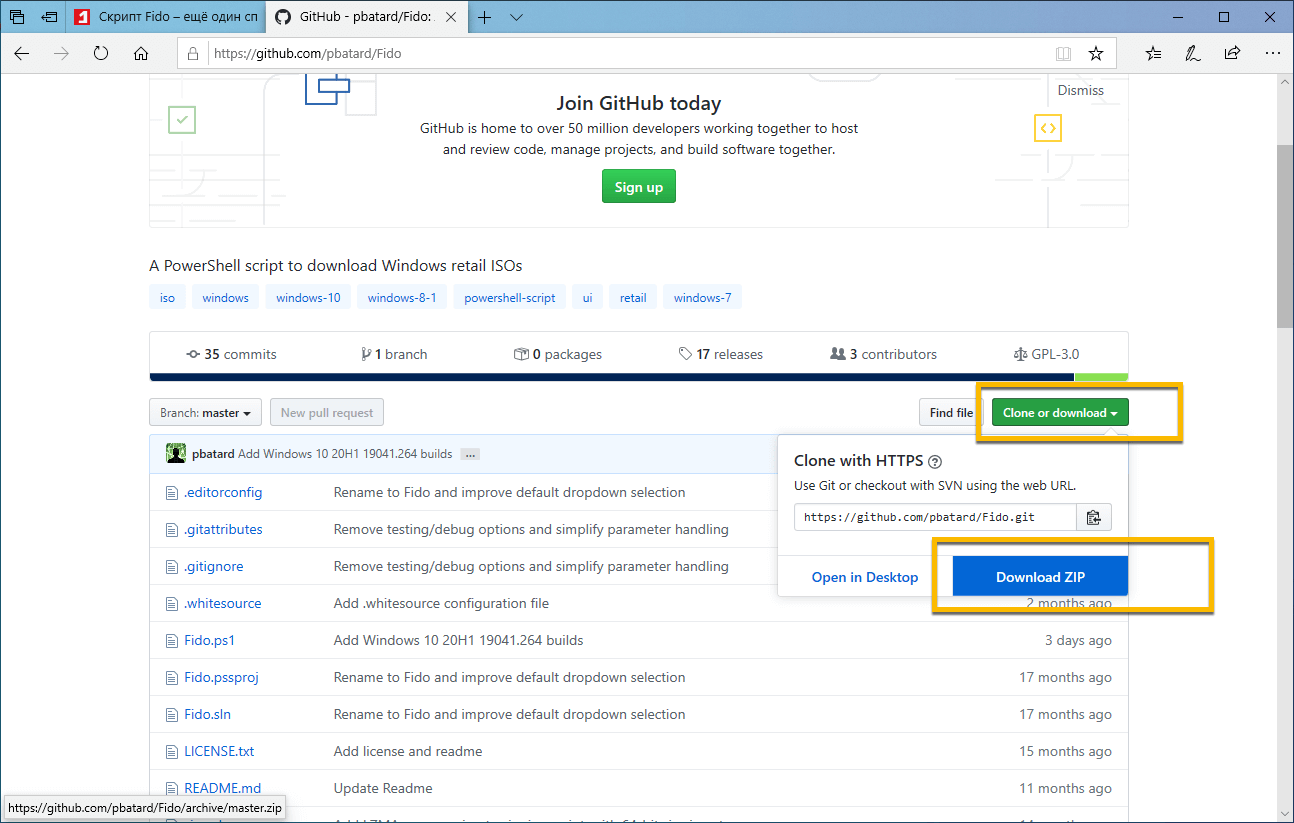View the 17 releases page
This screenshot has height=823, width=1294.
click(720, 354)
